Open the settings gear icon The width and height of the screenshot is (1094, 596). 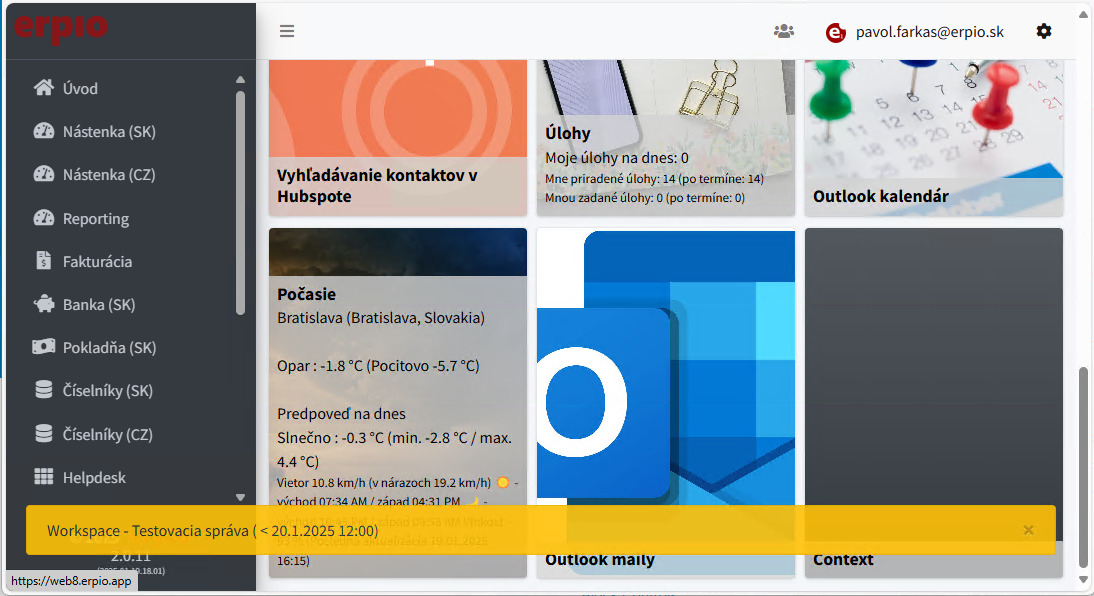[1044, 31]
